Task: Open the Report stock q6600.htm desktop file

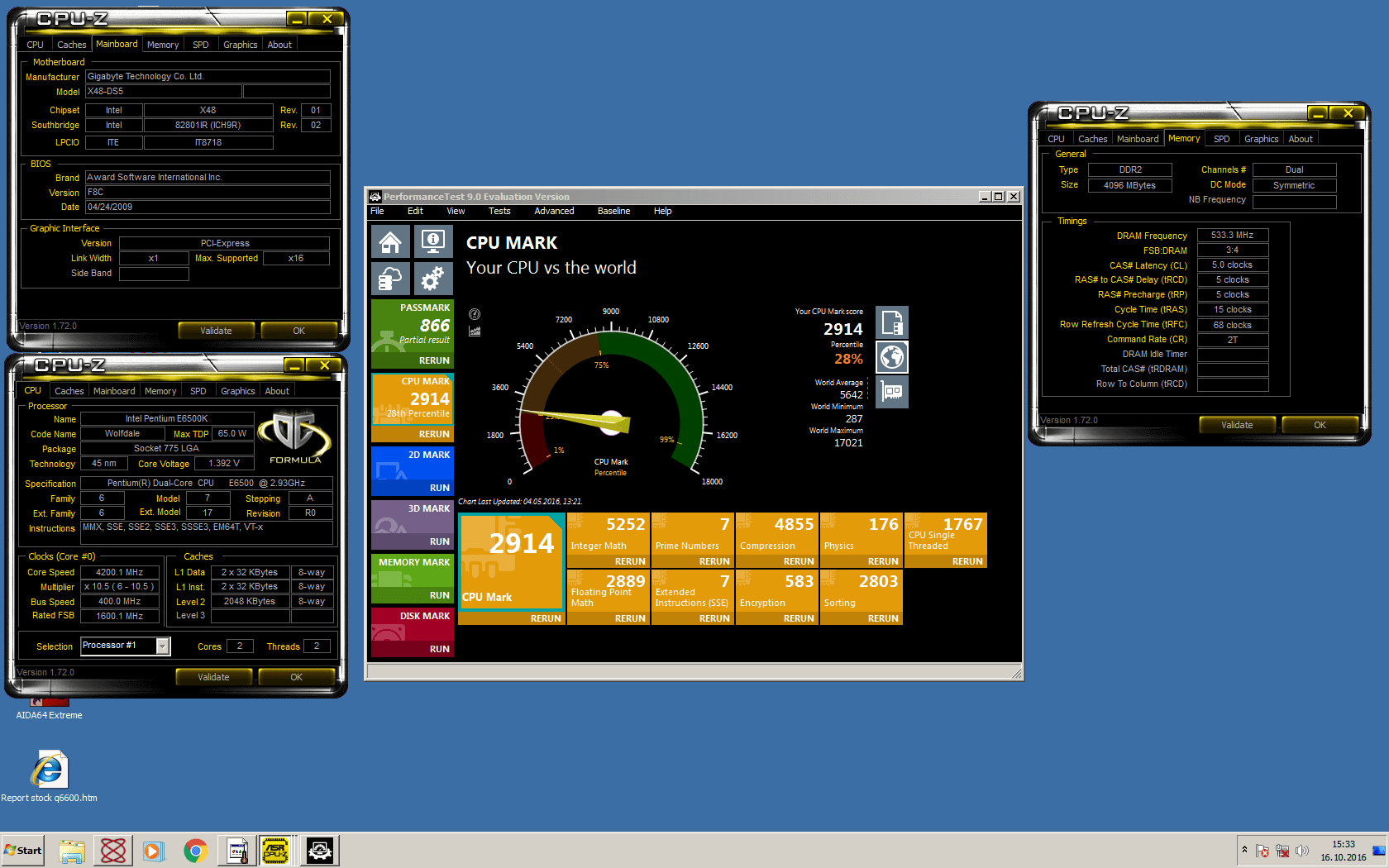Action: (49, 776)
